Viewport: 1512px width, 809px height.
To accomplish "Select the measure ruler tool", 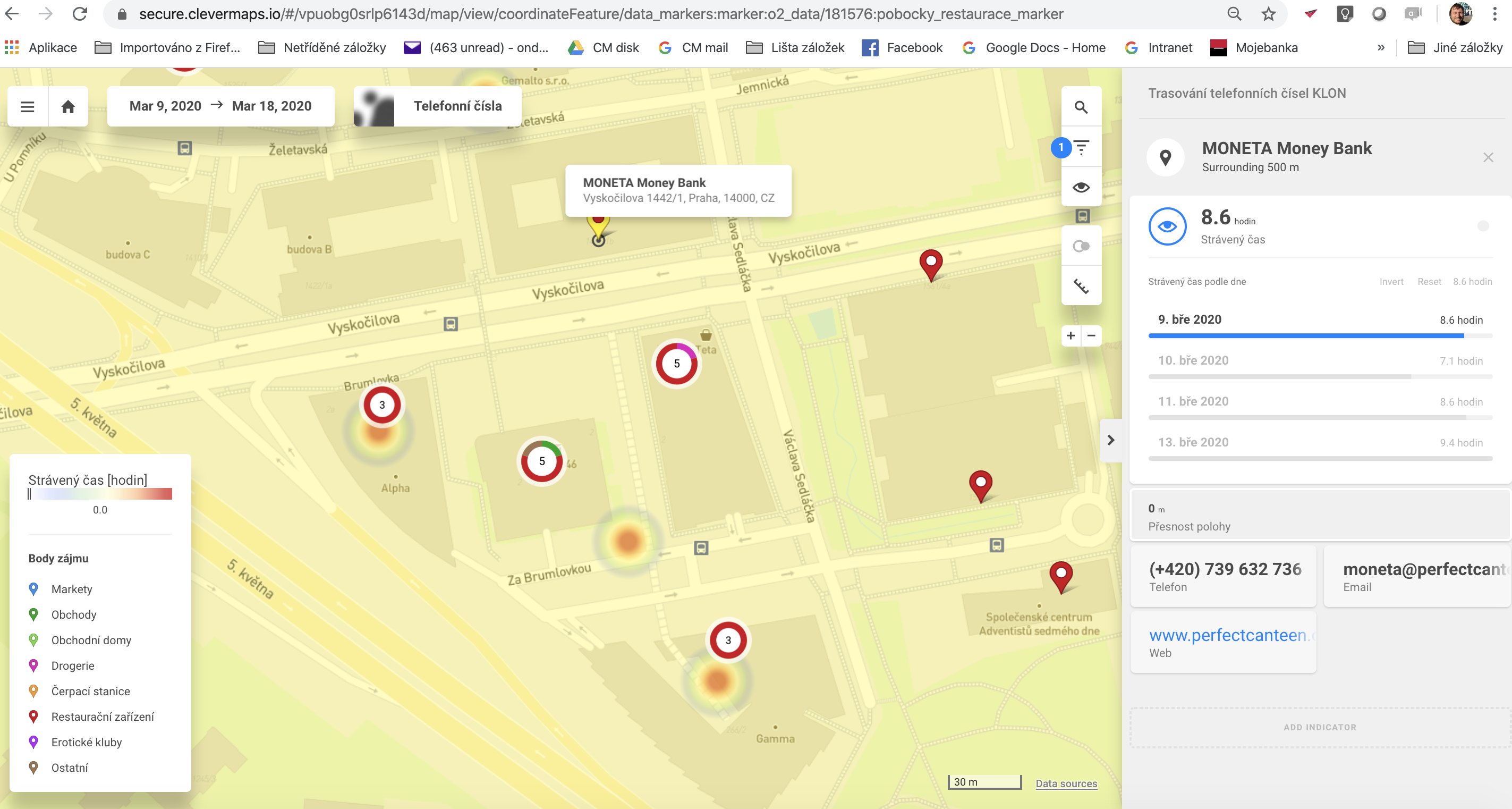I will 1081,286.
